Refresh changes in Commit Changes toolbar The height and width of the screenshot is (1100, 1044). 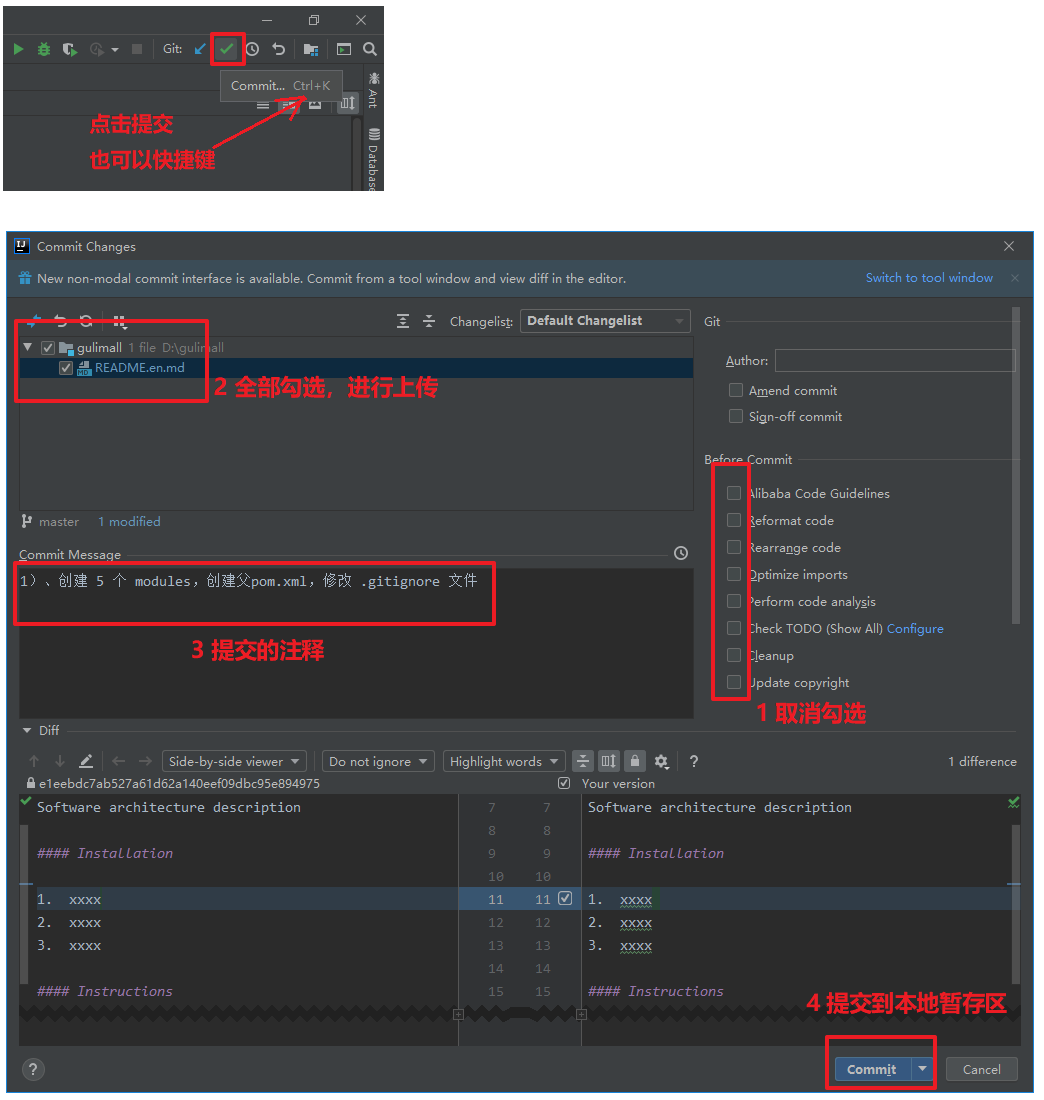click(86, 321)
